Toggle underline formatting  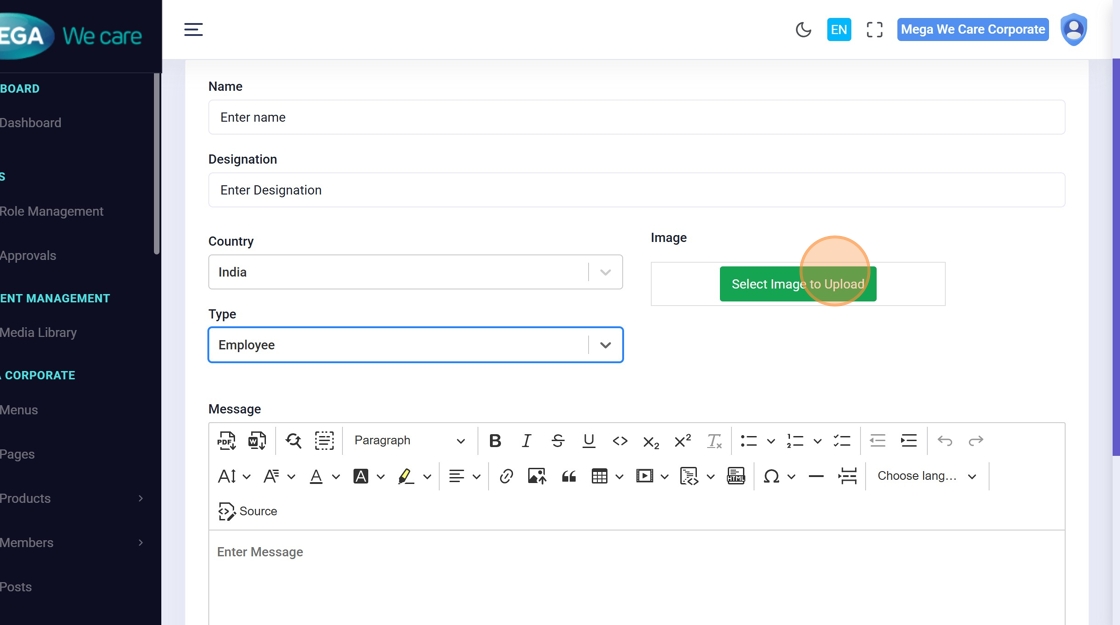tap(589, 441)
